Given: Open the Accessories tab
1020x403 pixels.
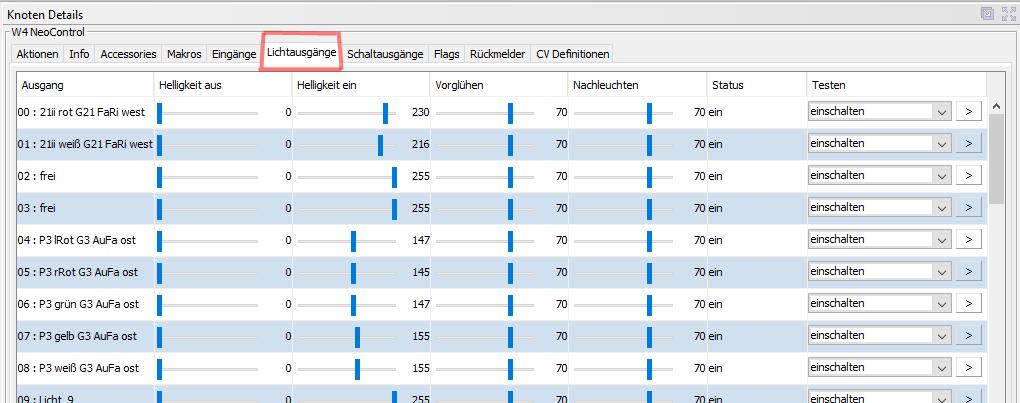Looking at the screenshot, I should [128, 54].
